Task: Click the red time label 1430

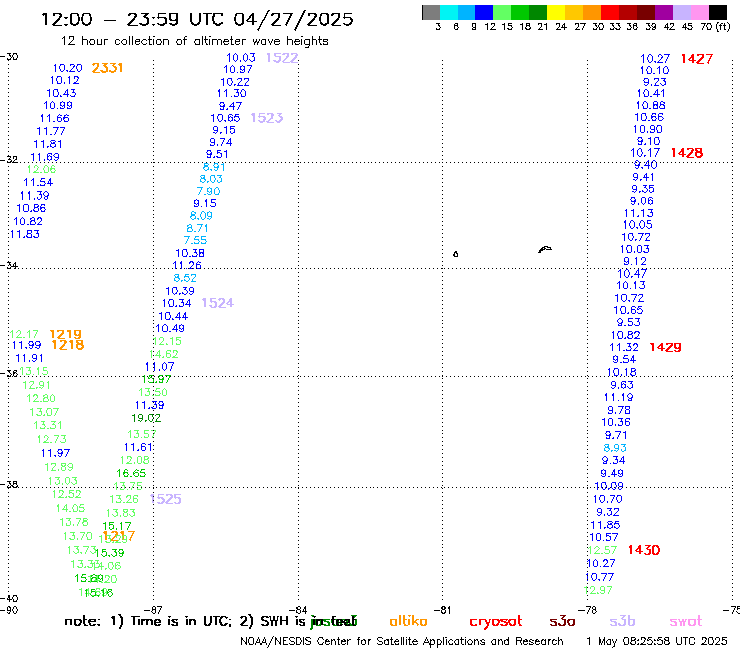Action: tap(644, 550)
